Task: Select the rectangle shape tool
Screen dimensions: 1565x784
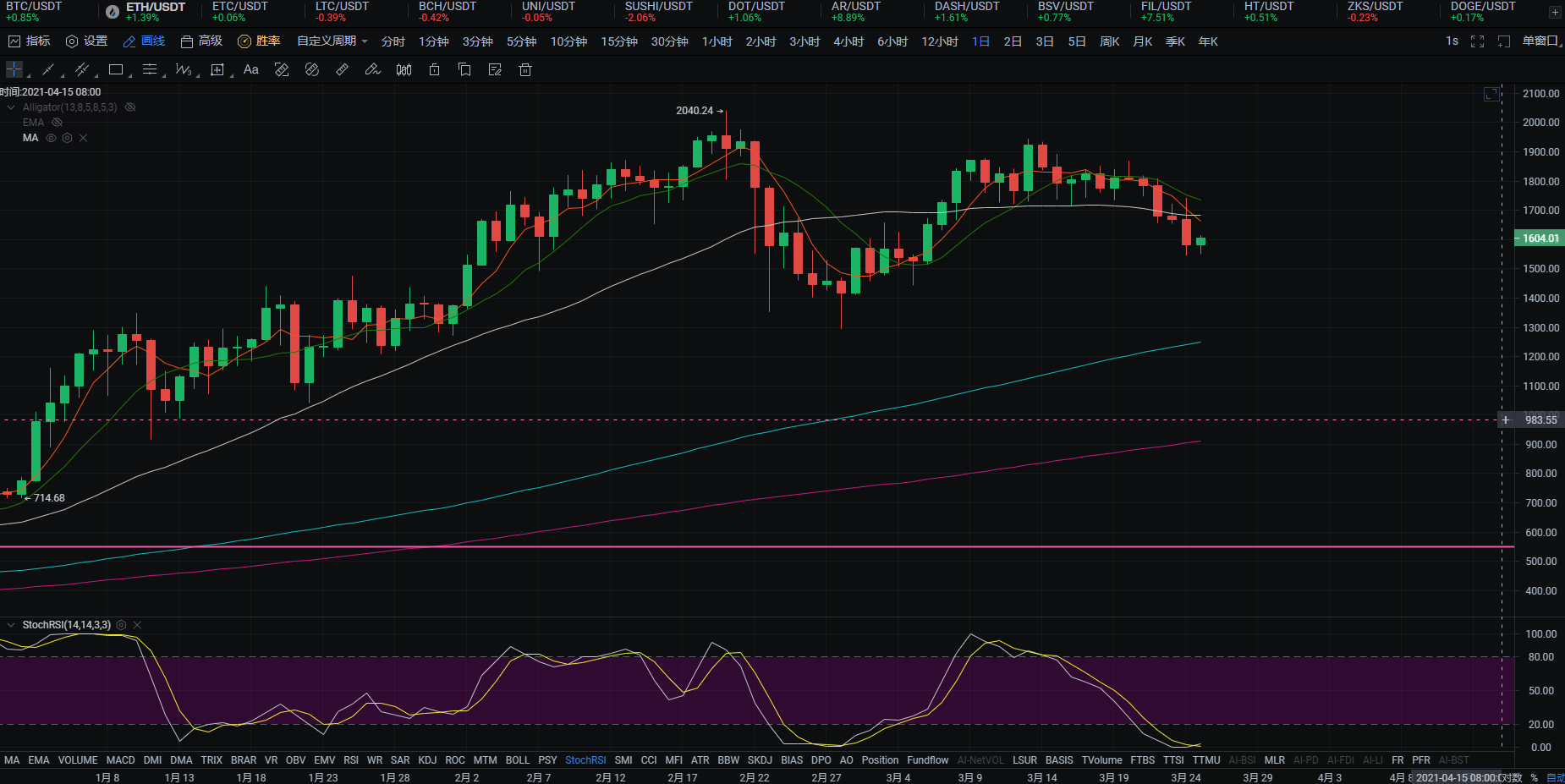Action: [x=116, y=69]
